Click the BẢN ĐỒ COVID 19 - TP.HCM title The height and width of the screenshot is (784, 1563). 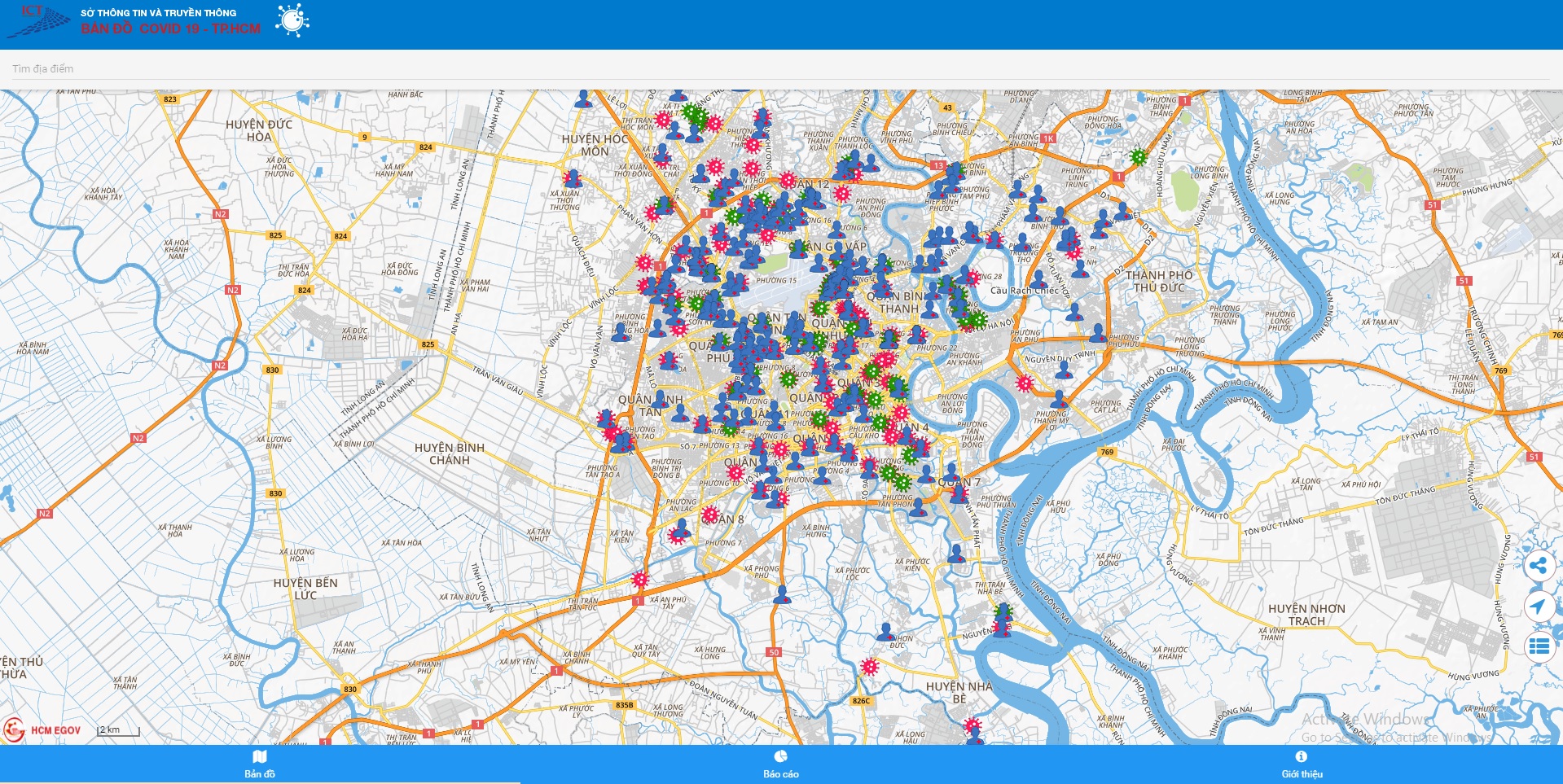(170, 28)
